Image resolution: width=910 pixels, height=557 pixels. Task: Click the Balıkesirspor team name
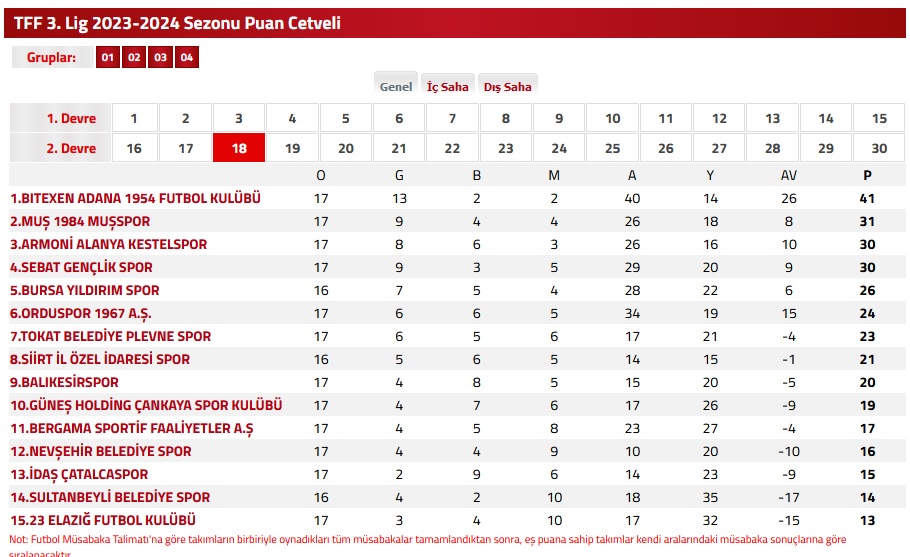click(64, 382)
